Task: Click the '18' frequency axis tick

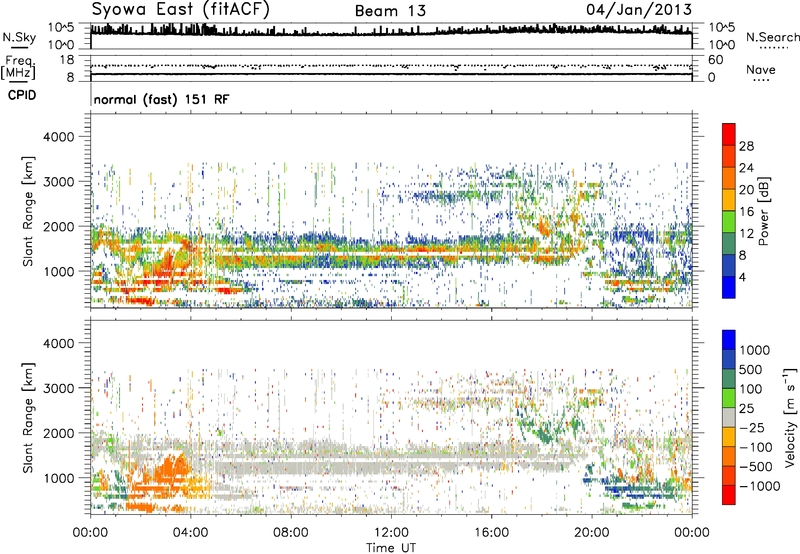Action: pos(67,60)
